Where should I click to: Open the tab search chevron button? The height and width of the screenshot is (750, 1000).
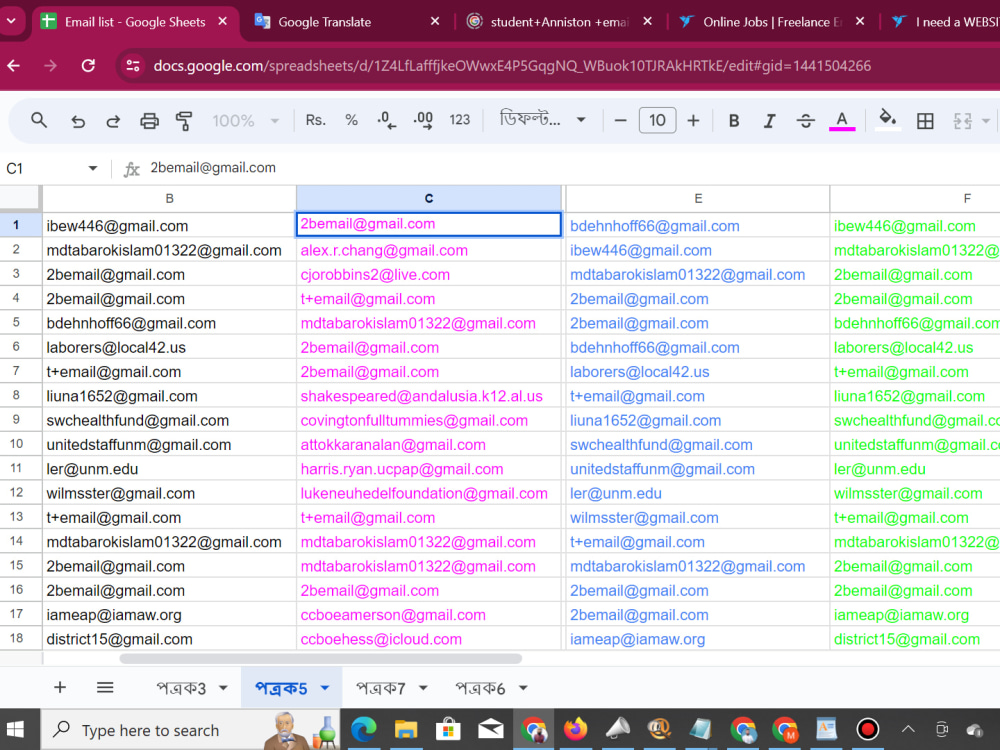click(11, 21)
